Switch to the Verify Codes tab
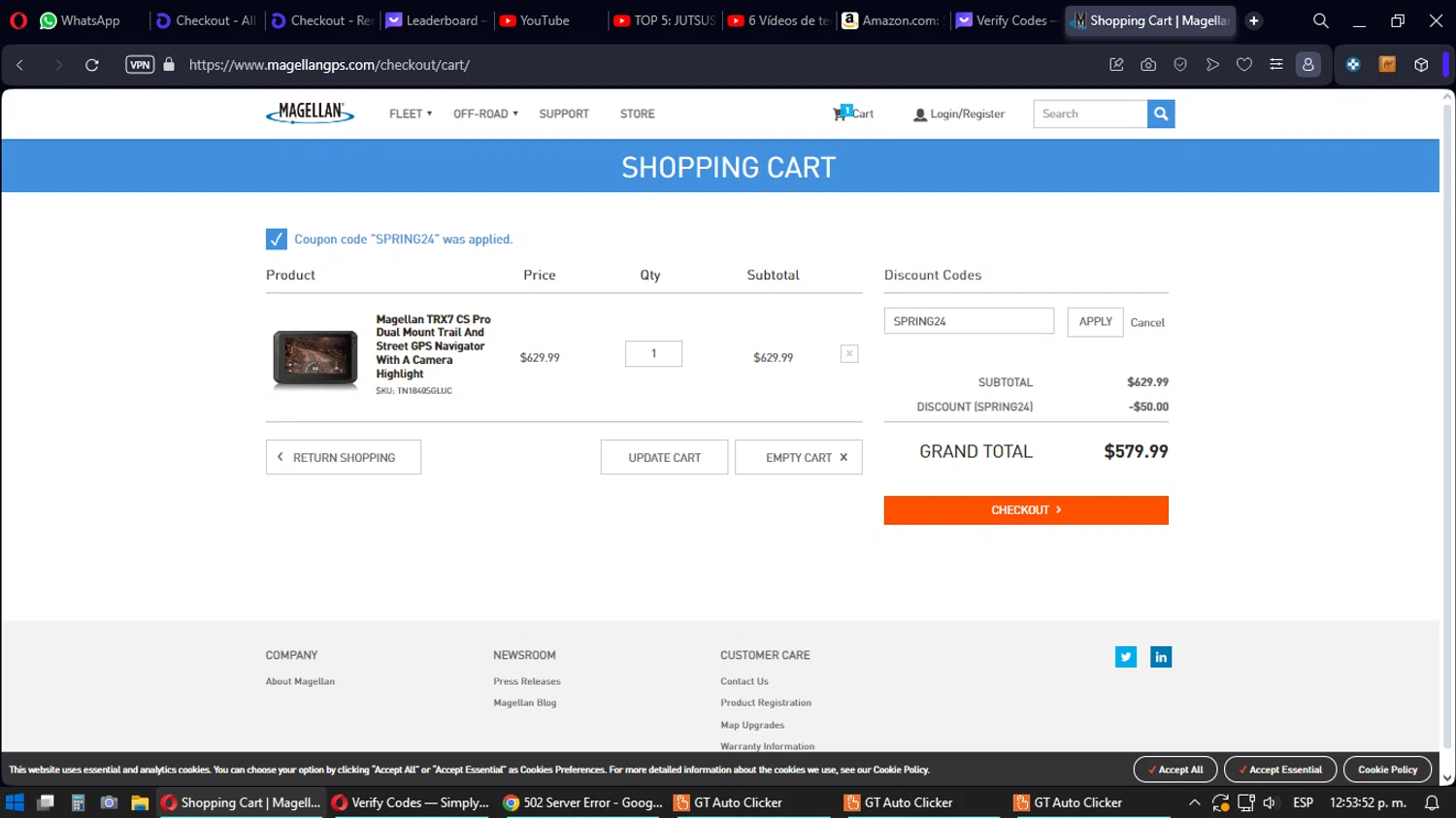 (1006, 20)
